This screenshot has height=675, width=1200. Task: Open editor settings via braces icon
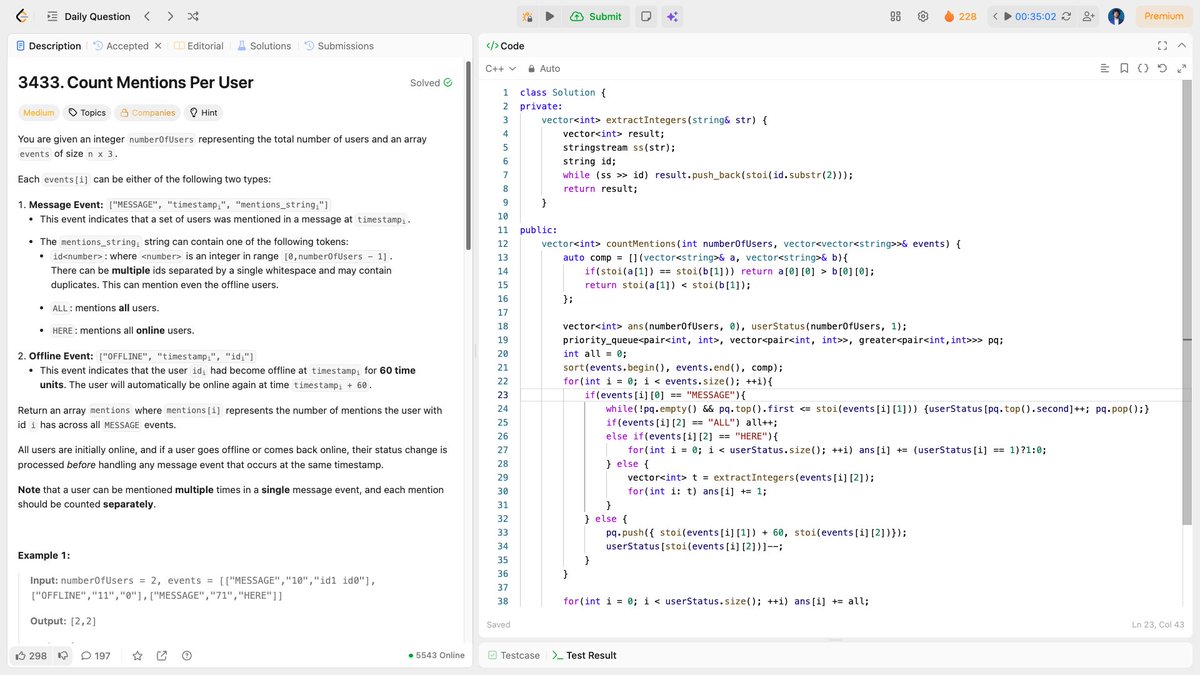(x=1143, y=68)
